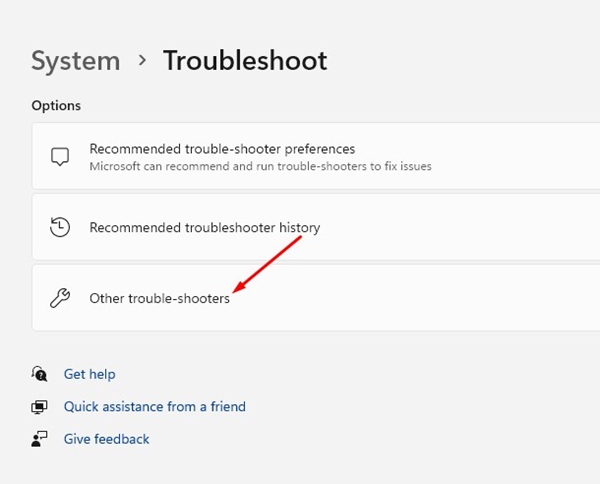Click the Quick assistance monitor icon
The image size is (600, 484).
pyautogui.click(x=40, y=407)
